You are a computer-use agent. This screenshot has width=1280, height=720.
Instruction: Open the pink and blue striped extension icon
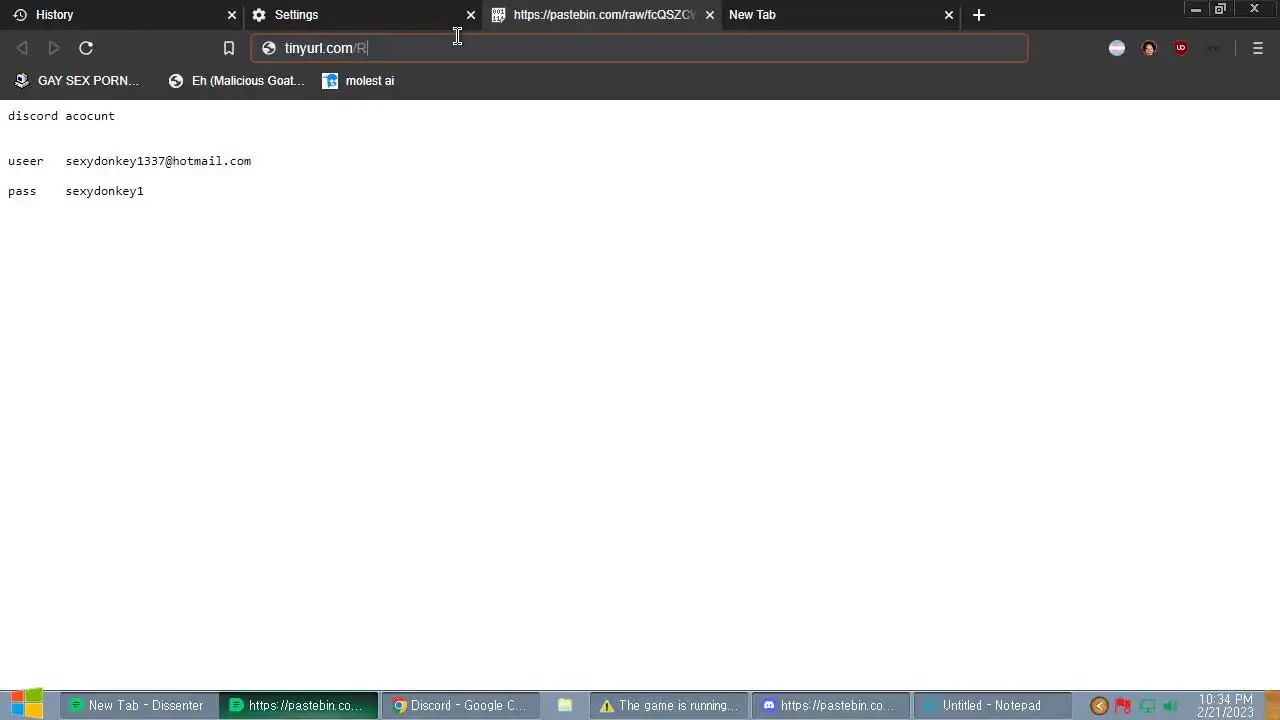click(1117, 48)
